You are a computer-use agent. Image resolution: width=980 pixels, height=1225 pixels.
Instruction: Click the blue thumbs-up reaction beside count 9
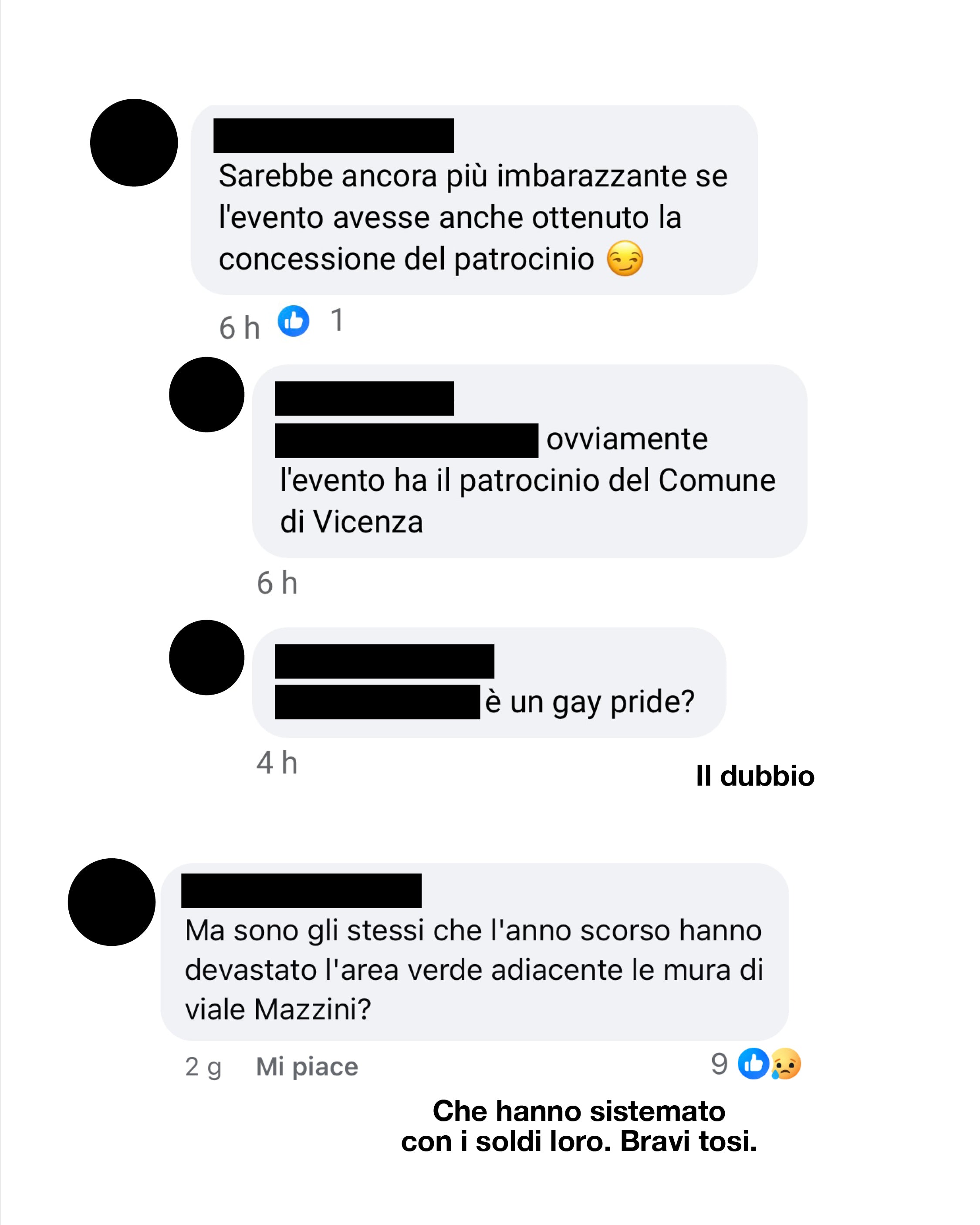(x=753, y=1063)
